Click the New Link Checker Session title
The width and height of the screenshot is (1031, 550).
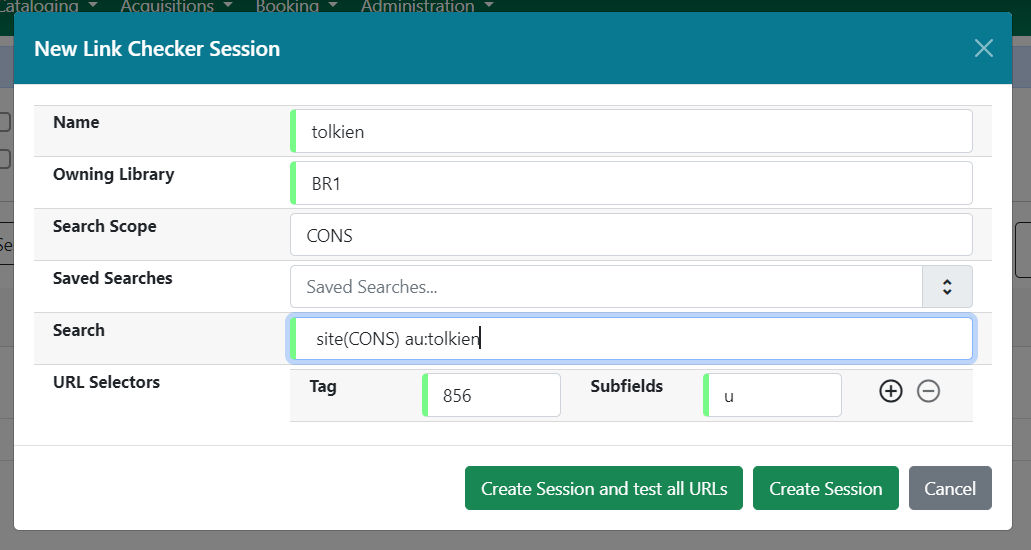coord(157,49)
